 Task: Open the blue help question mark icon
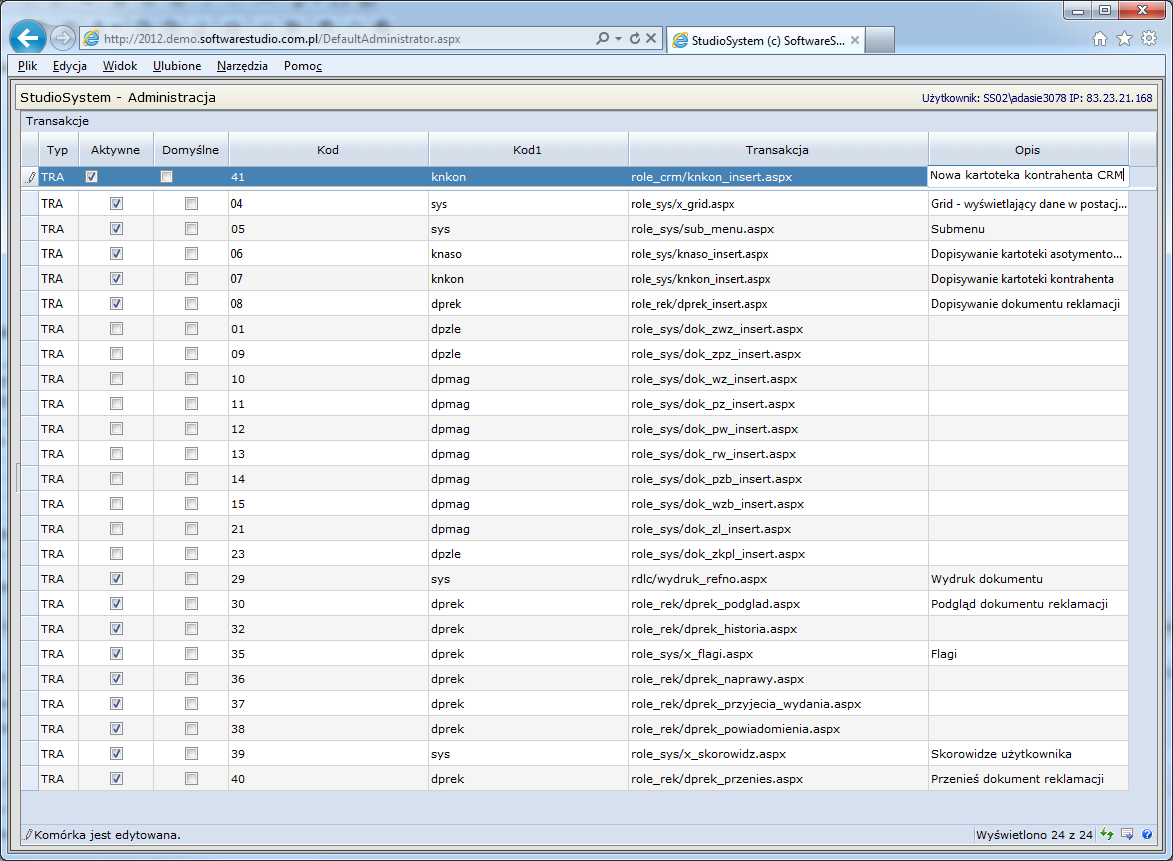point(1147,834)
